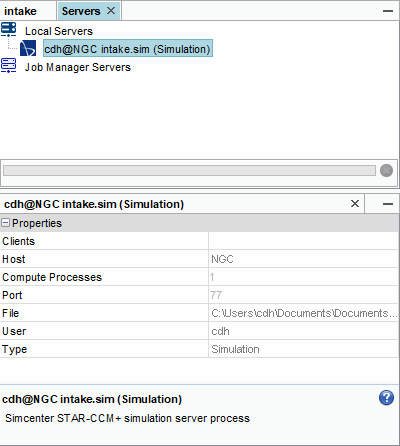The image size is (400, 446).
Task: Select the Compute Processes property row
Action: [199, 277]
